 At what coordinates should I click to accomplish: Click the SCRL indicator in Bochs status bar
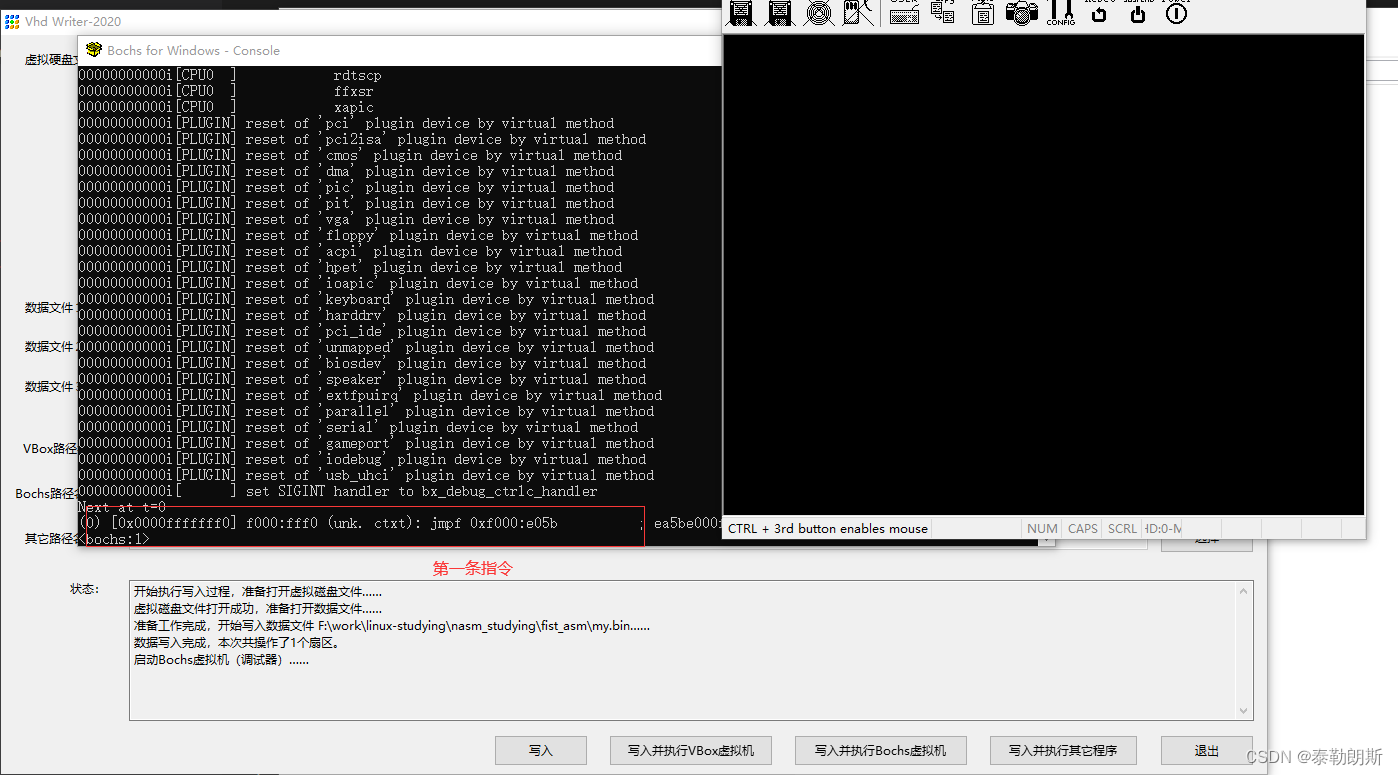point(1122,528)
